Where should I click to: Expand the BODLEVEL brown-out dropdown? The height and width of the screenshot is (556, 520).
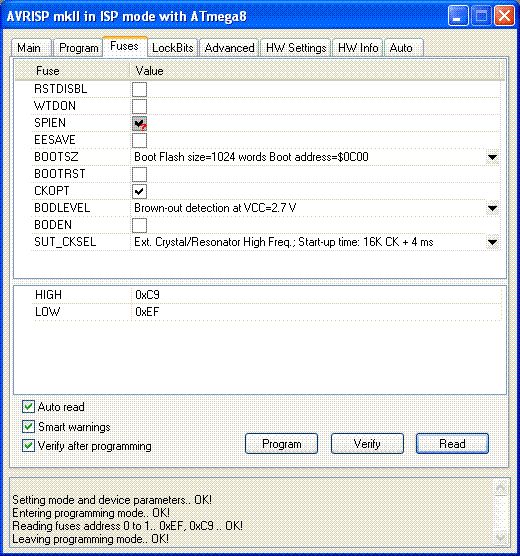point(492,208)
